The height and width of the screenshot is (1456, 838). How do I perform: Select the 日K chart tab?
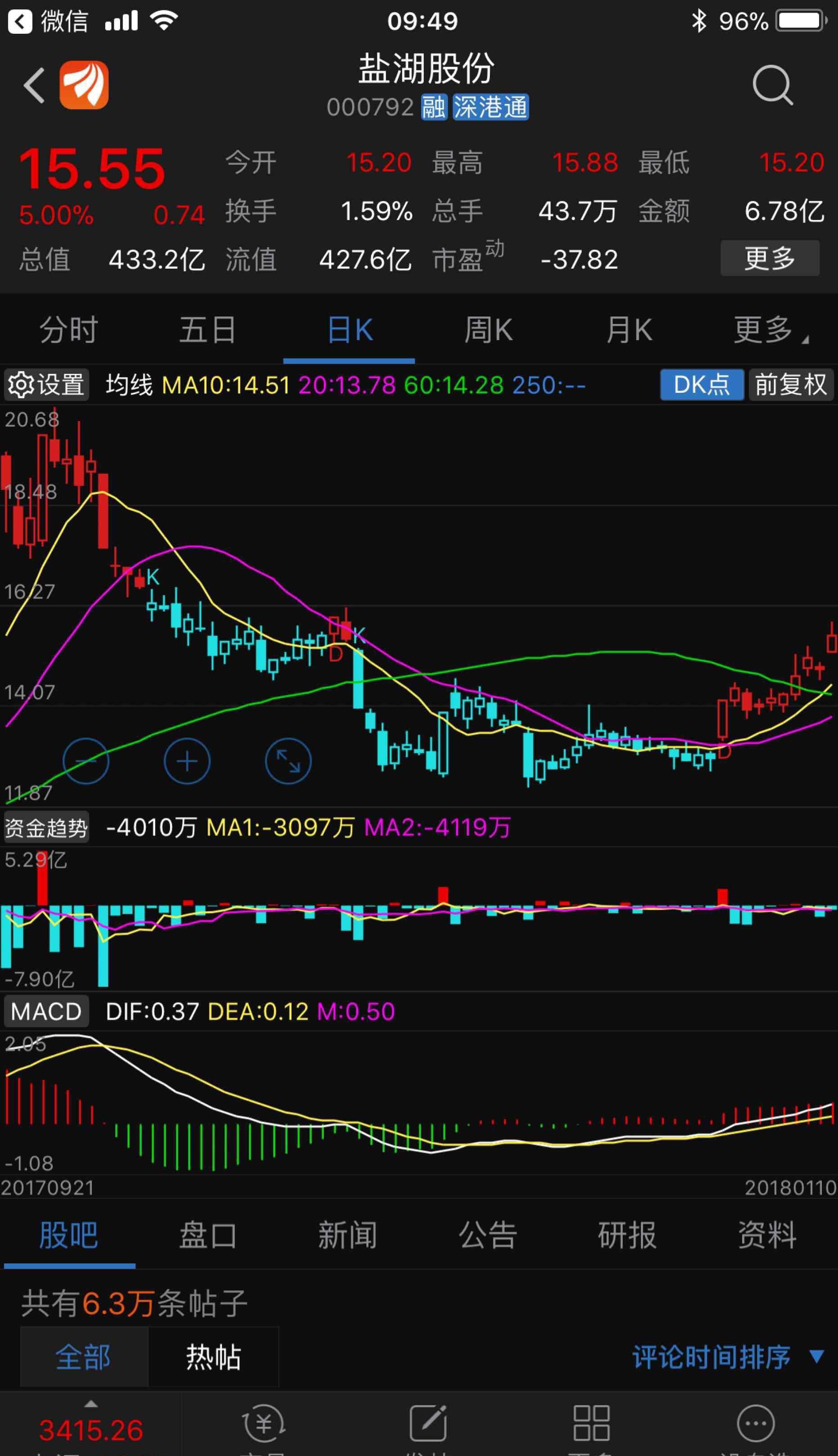[x=350, y=330]
